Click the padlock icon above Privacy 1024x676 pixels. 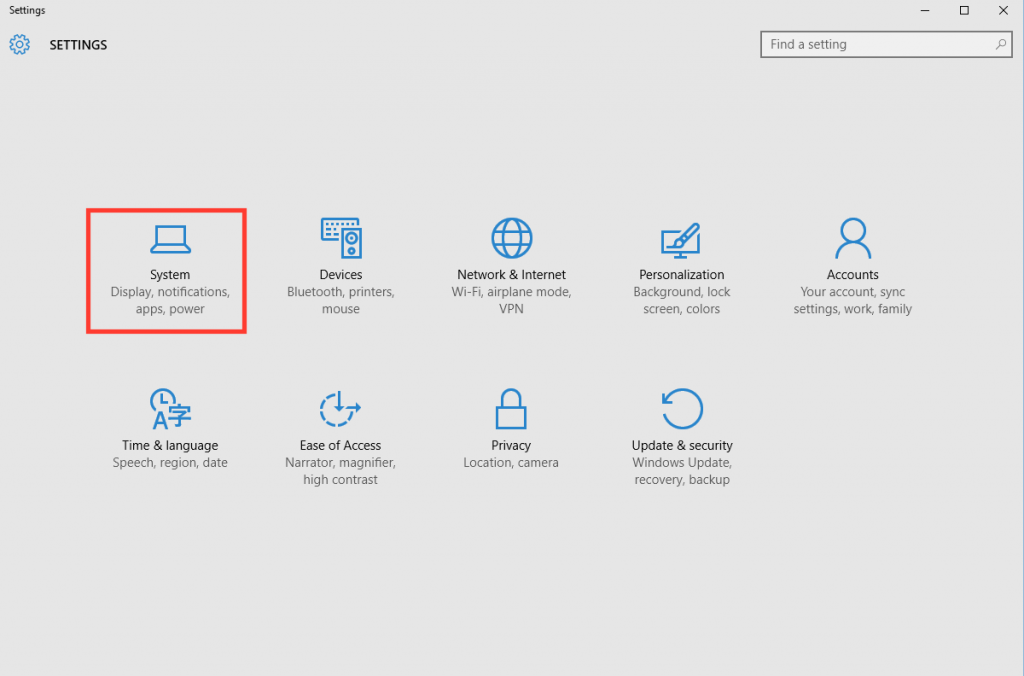click(511, 408)
